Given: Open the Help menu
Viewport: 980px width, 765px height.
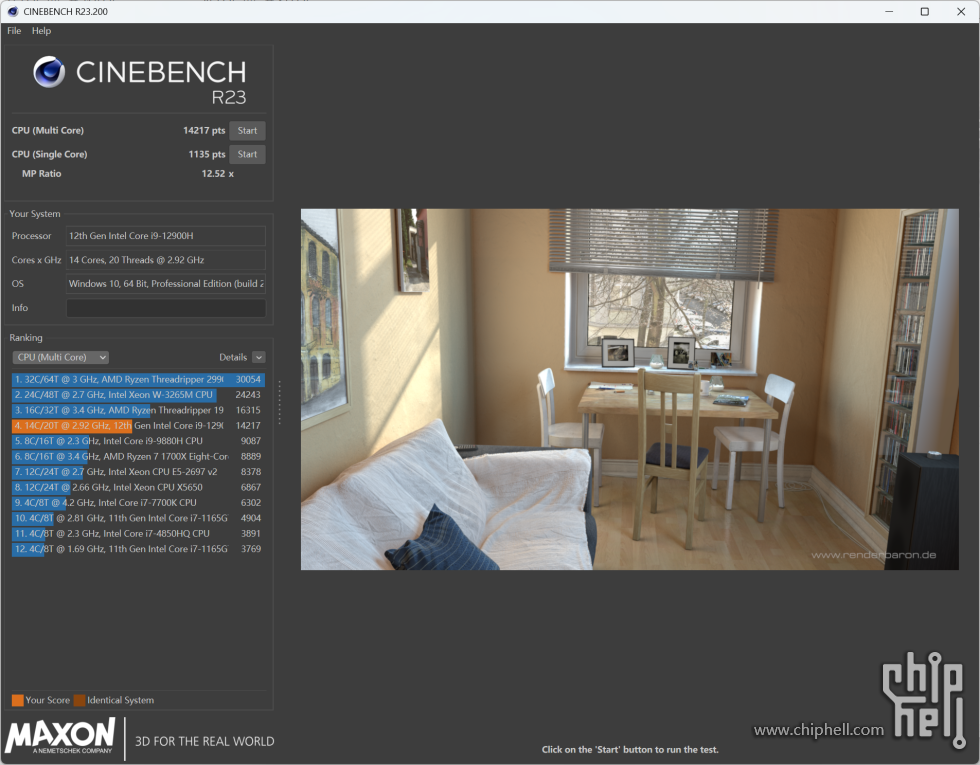Looking at the screenshot, I should (41, 31).
